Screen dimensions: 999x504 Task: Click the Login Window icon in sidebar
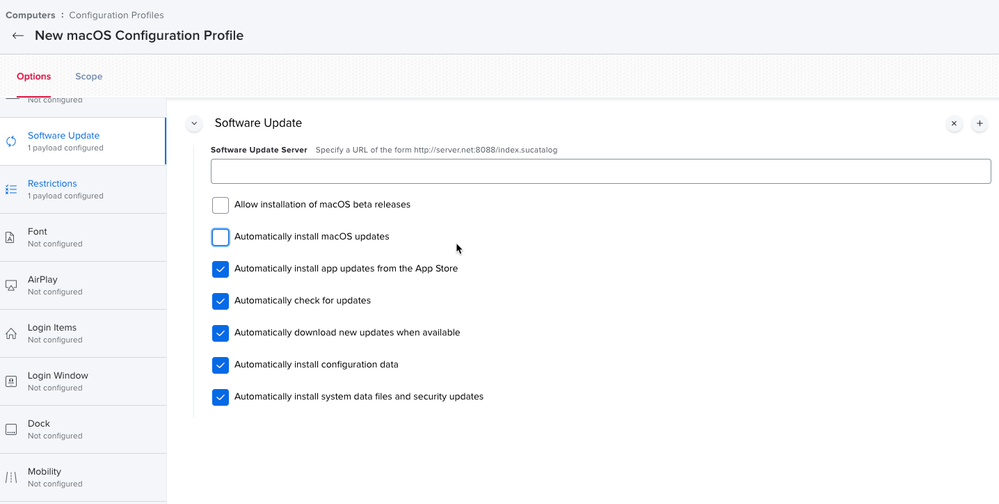point(11,382)
